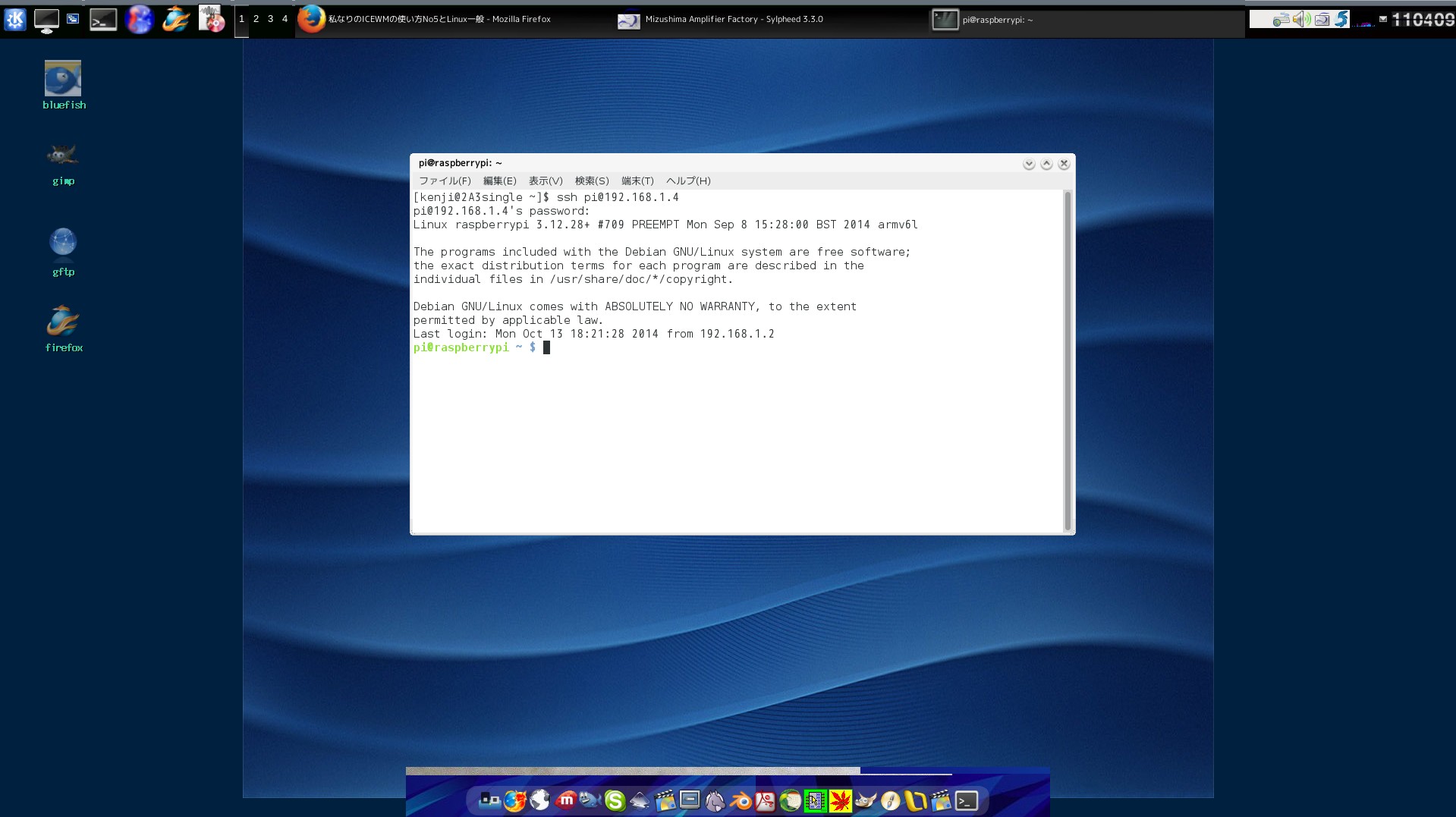Click the keyboard layout indicator in the tray
Image resolution: width=1456 pixels, height=817 pixels.
coord(1281,20)
